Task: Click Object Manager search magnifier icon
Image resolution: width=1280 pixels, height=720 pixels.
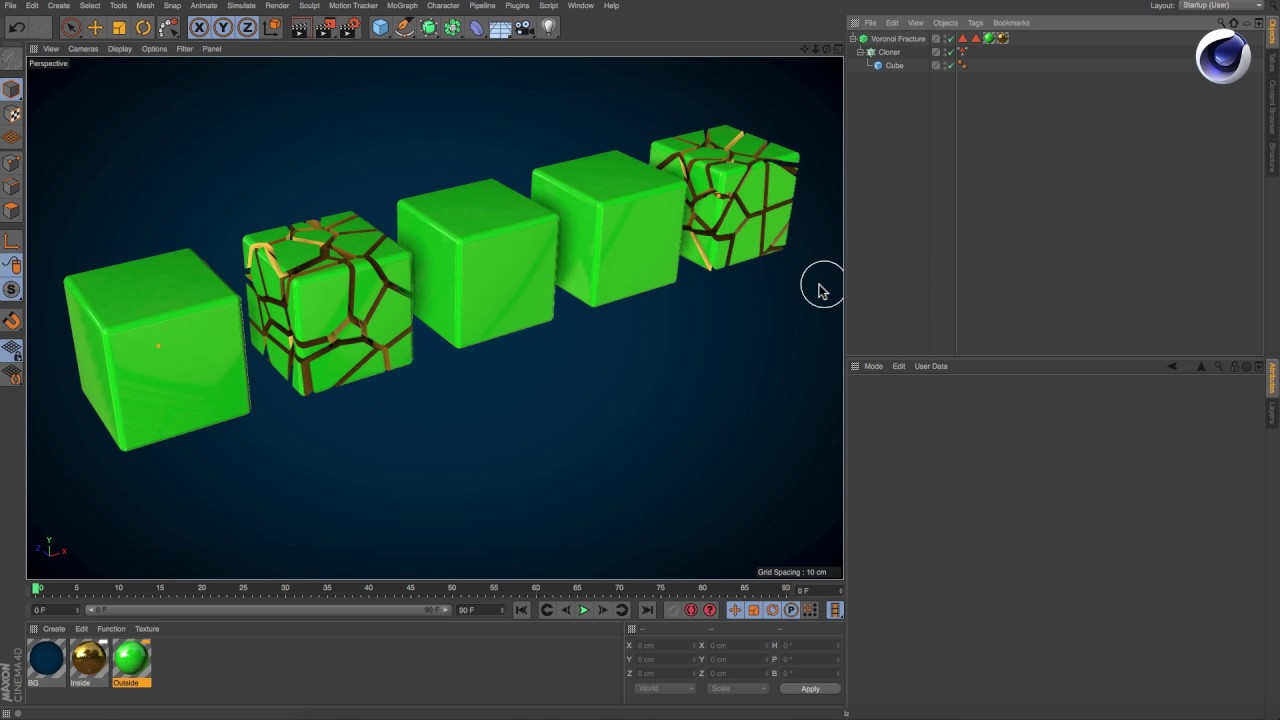Action: (1221, 23)
